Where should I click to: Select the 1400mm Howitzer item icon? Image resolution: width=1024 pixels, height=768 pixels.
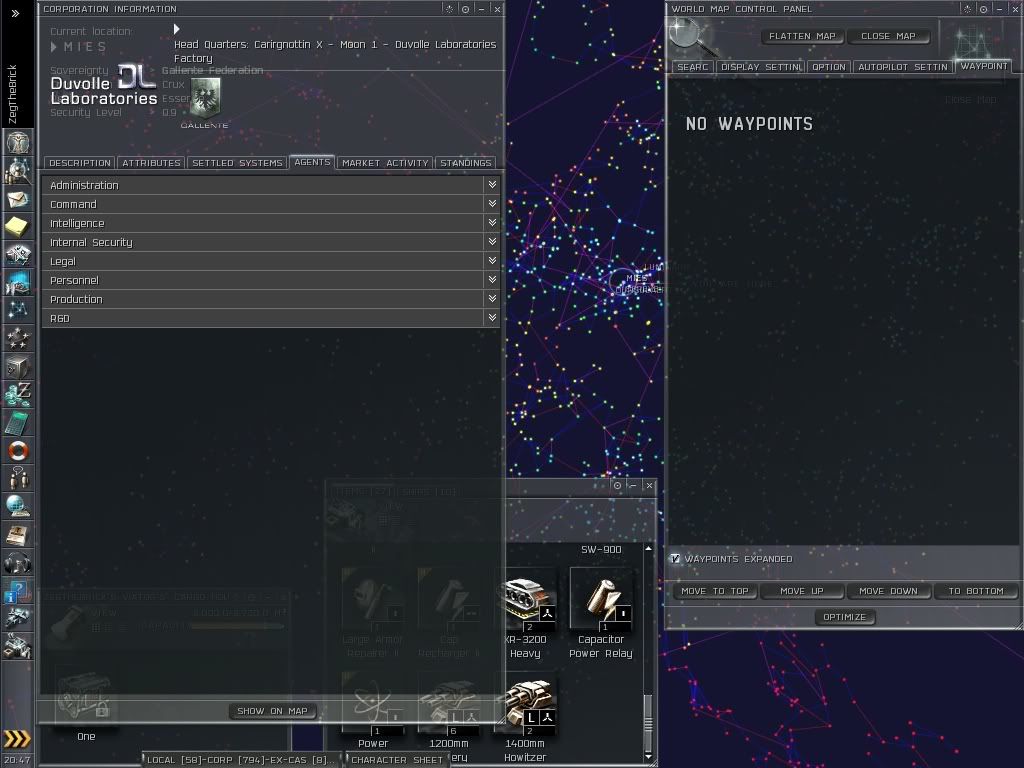click(526, 702)
